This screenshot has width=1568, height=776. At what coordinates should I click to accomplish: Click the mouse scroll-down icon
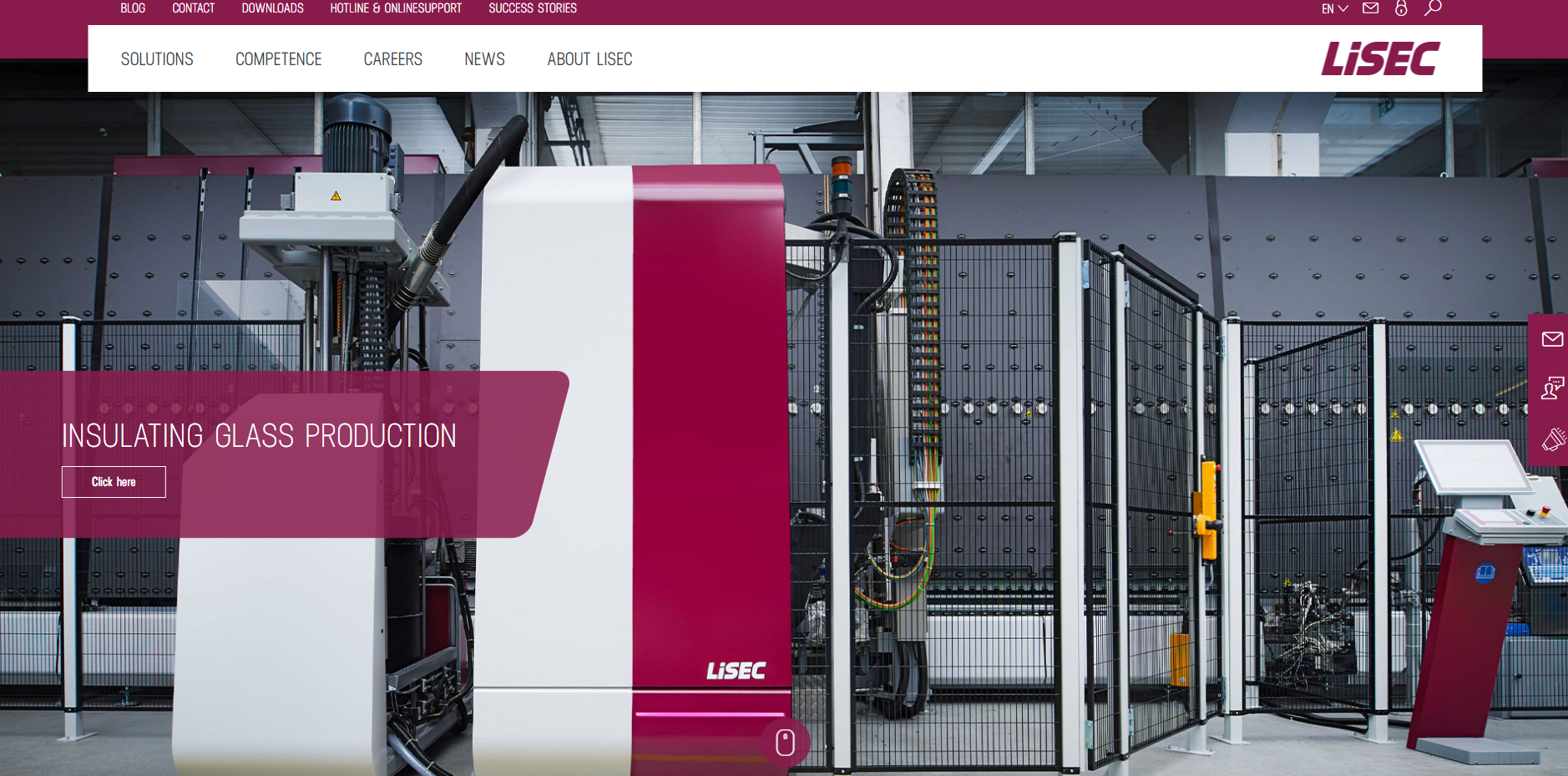click(785, 742)
